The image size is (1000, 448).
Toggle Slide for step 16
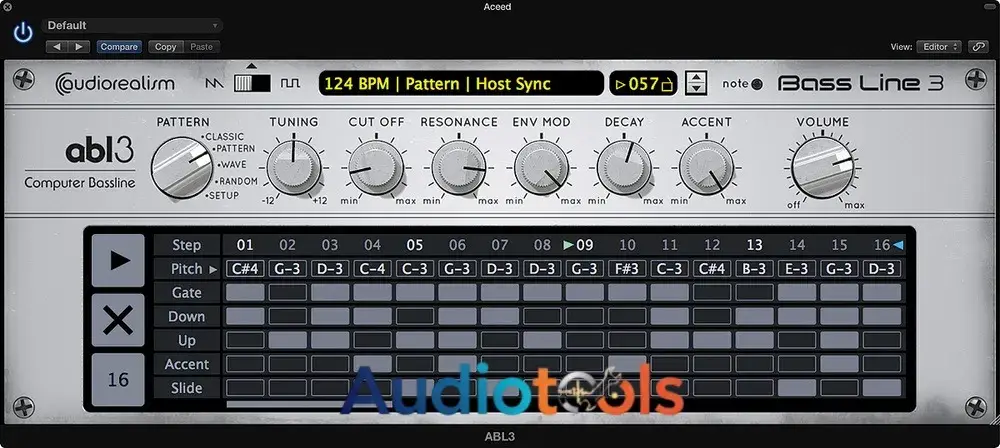pos(882,388)
